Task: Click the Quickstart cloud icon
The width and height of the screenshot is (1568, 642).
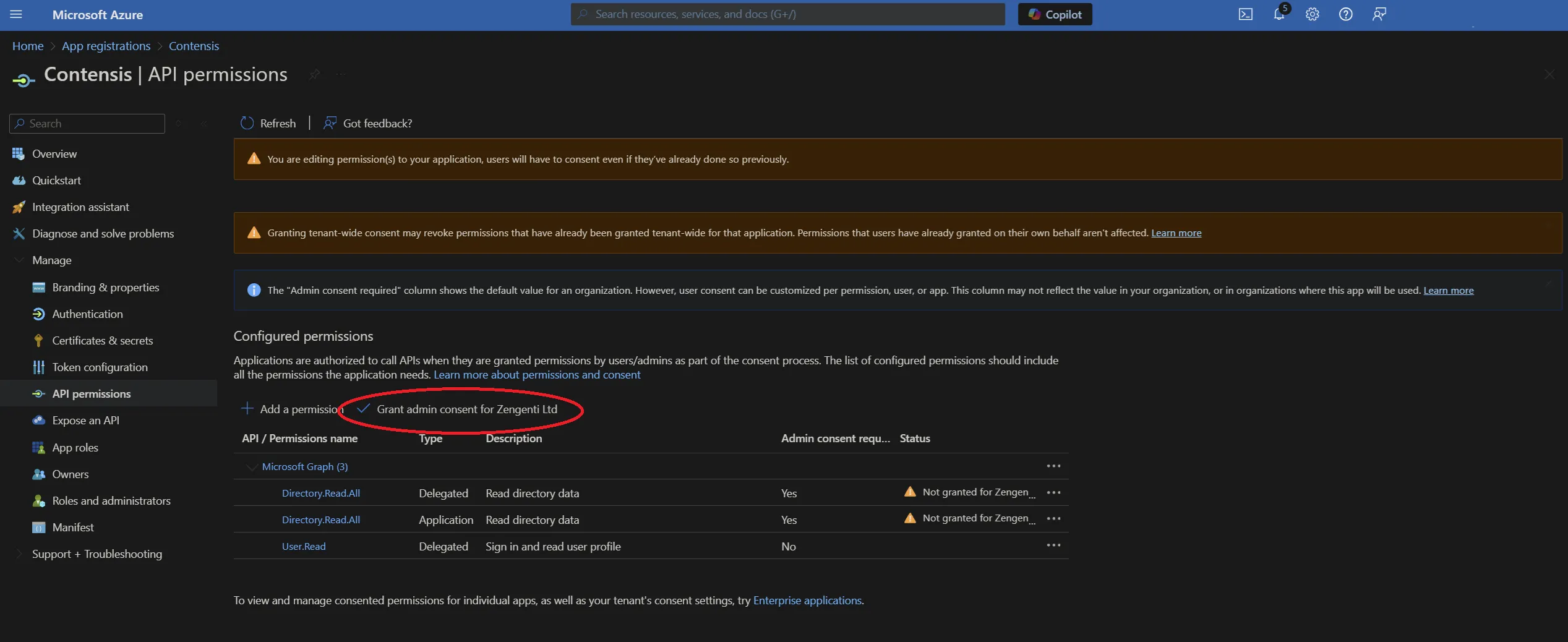Action: pos(19,180)
